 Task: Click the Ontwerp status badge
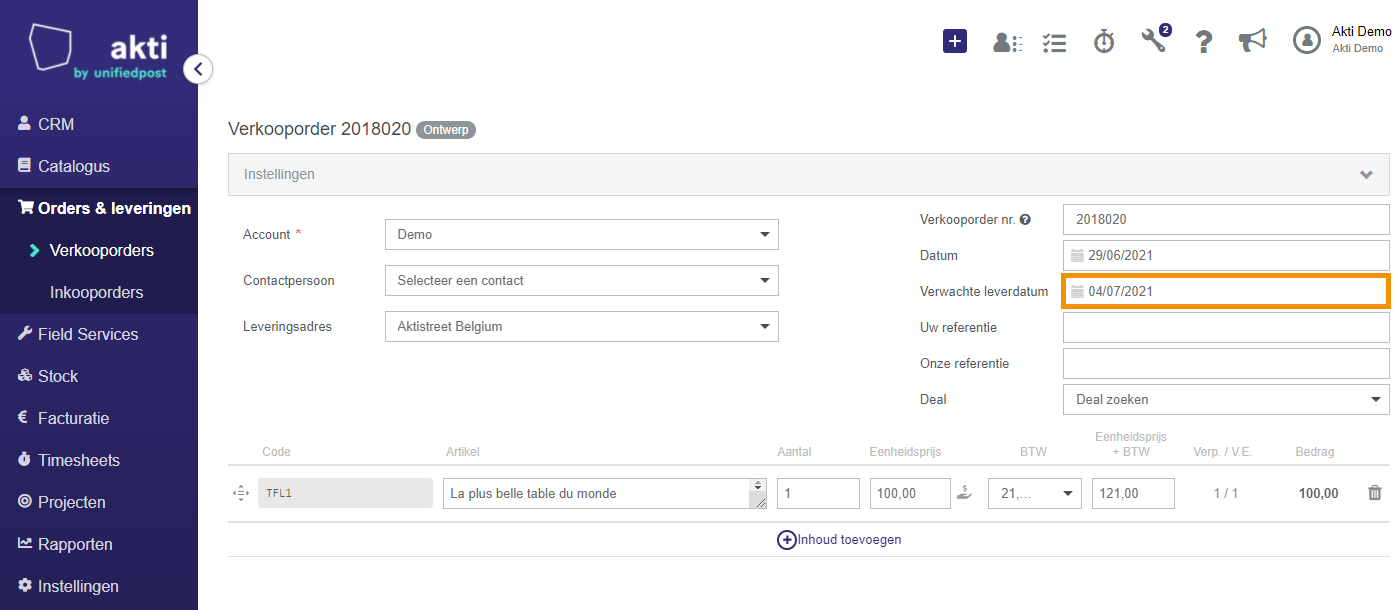point(446,130)
